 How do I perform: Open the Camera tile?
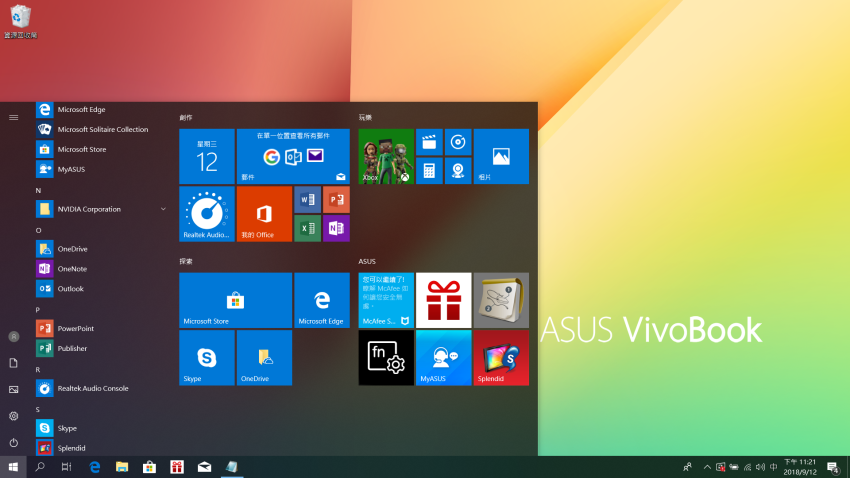pyautogui.click(x=458, y=171)
